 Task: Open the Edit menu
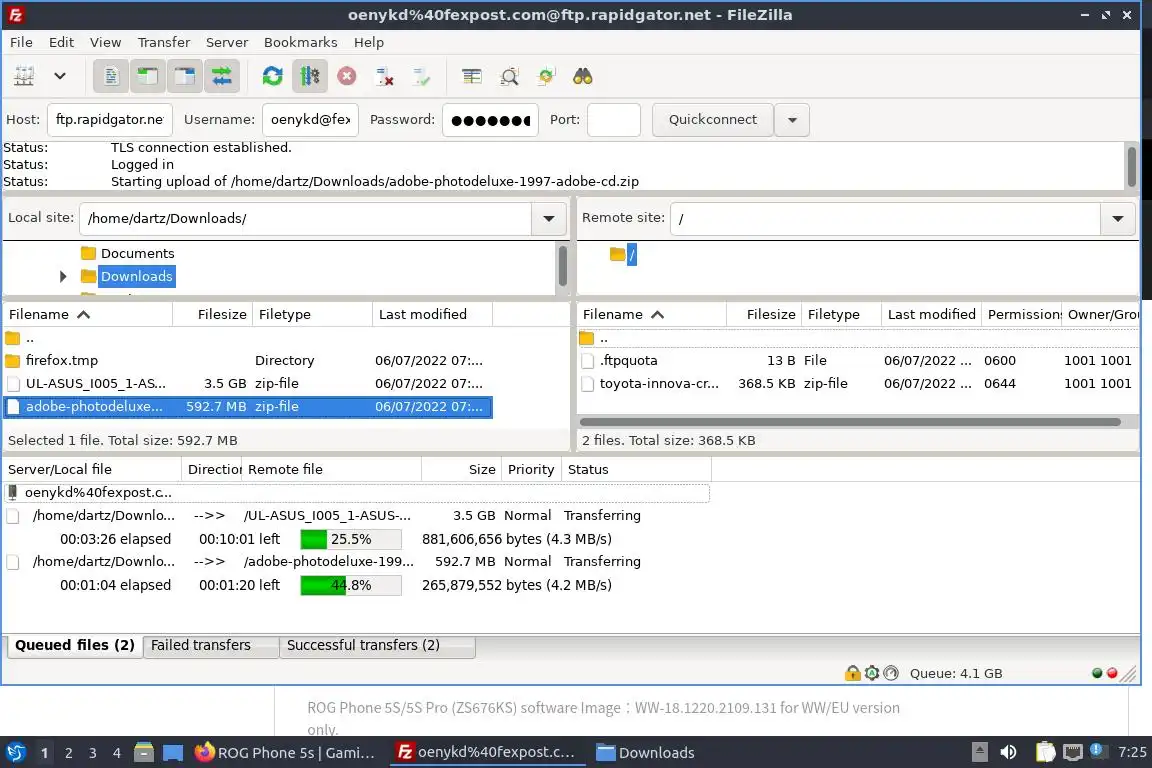pos(61,43)
